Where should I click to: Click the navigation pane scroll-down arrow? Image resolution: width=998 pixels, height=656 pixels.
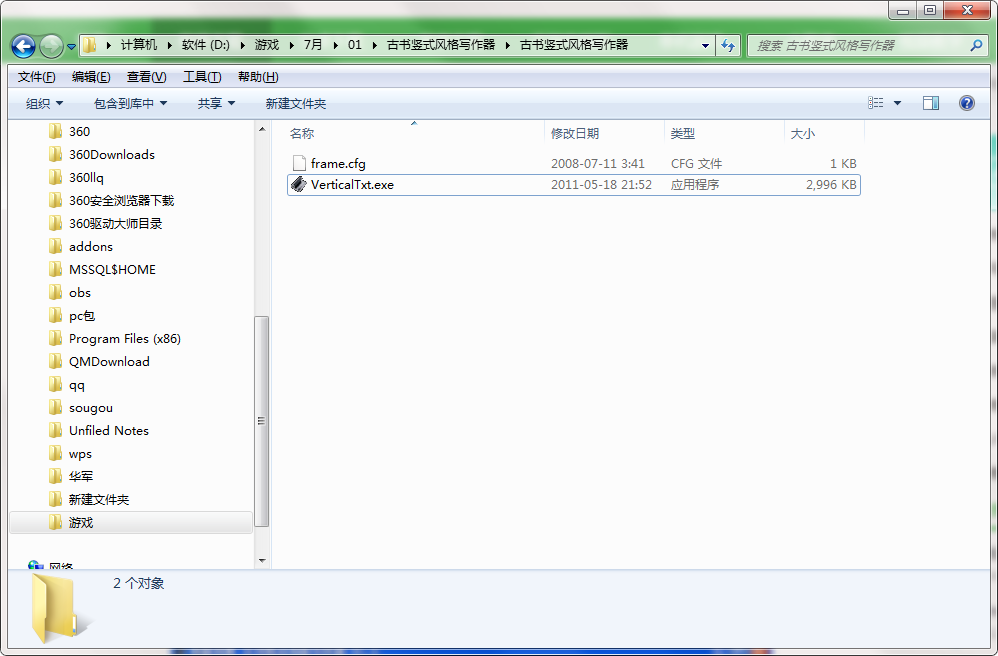pos(262,561)
